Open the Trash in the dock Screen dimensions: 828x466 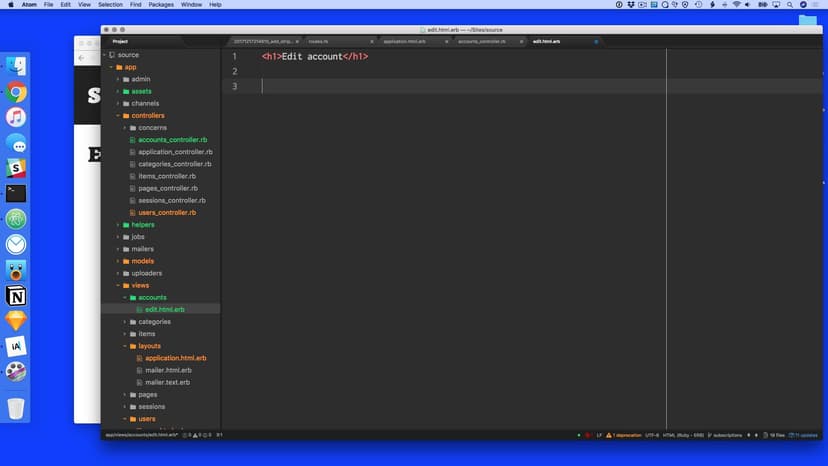coord(16,408)
